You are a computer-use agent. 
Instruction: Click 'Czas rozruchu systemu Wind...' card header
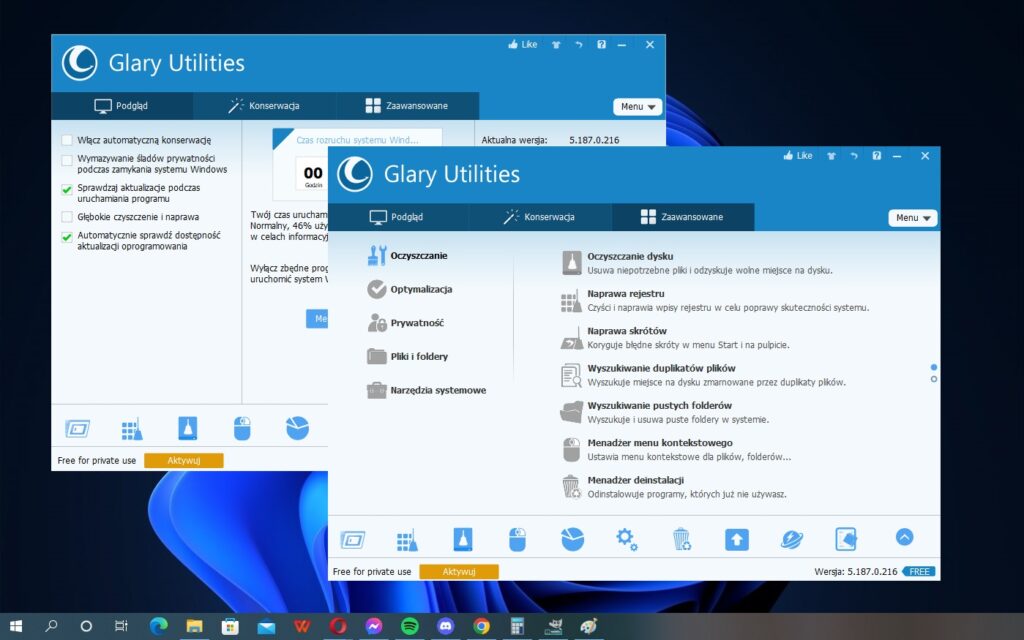357,140
